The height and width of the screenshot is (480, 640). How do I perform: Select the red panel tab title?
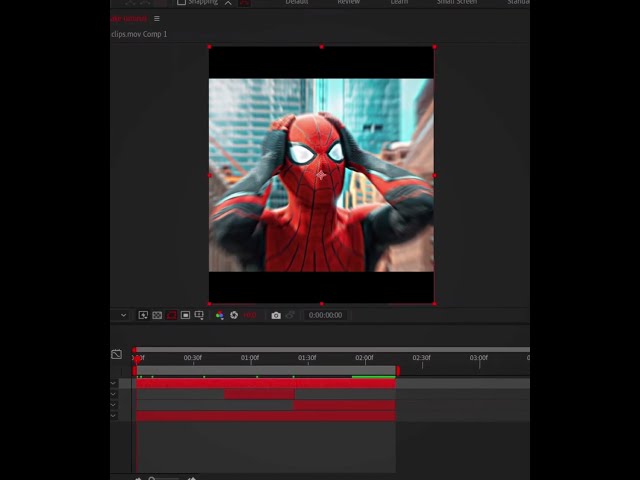(x=129, y=19)
